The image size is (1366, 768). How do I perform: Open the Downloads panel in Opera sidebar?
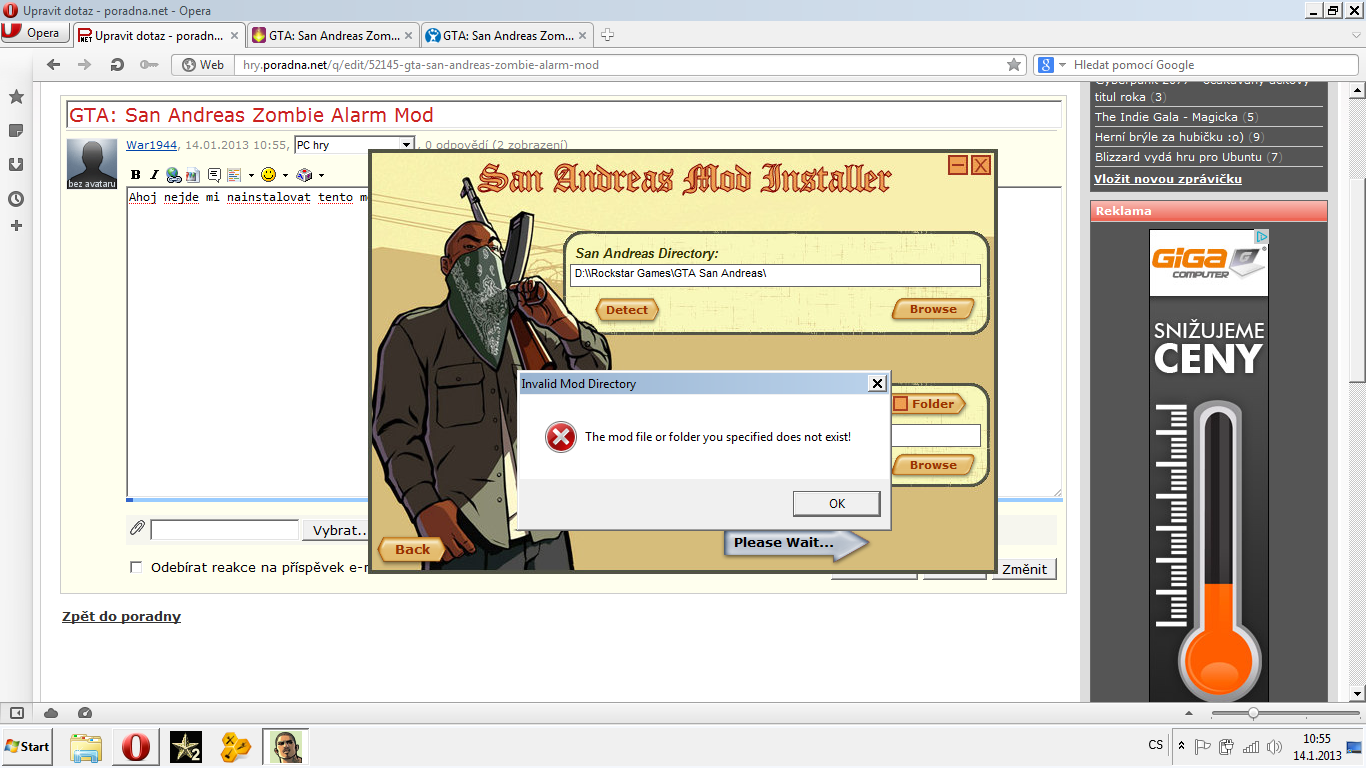coord(16,165)
